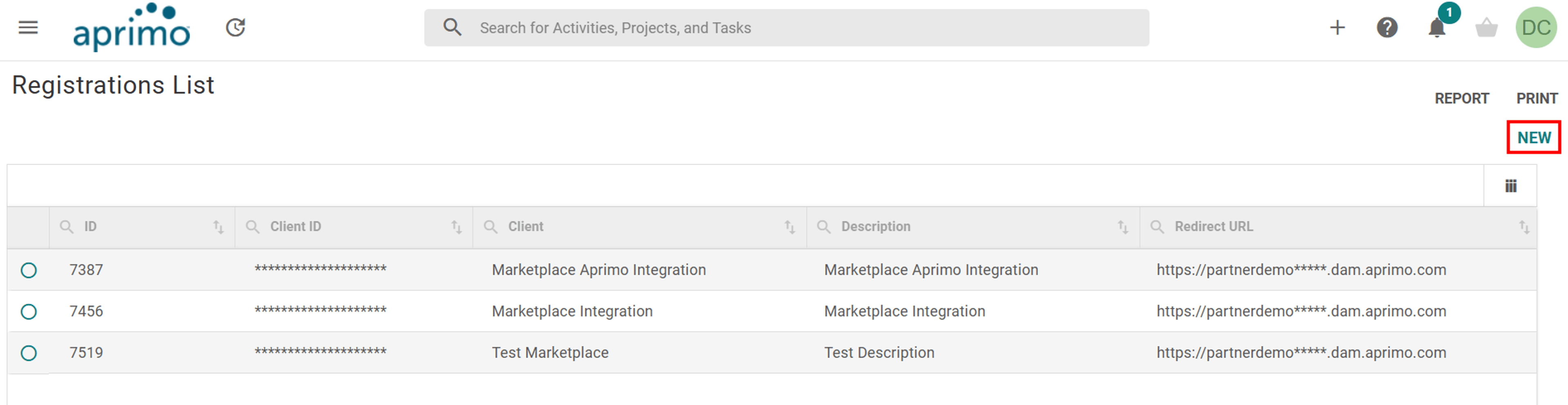Image resolution: width=1568 pixels, height=405 pixels.
Task: Click Client cell Test Marketplace
Action: (x=550, y=353)
